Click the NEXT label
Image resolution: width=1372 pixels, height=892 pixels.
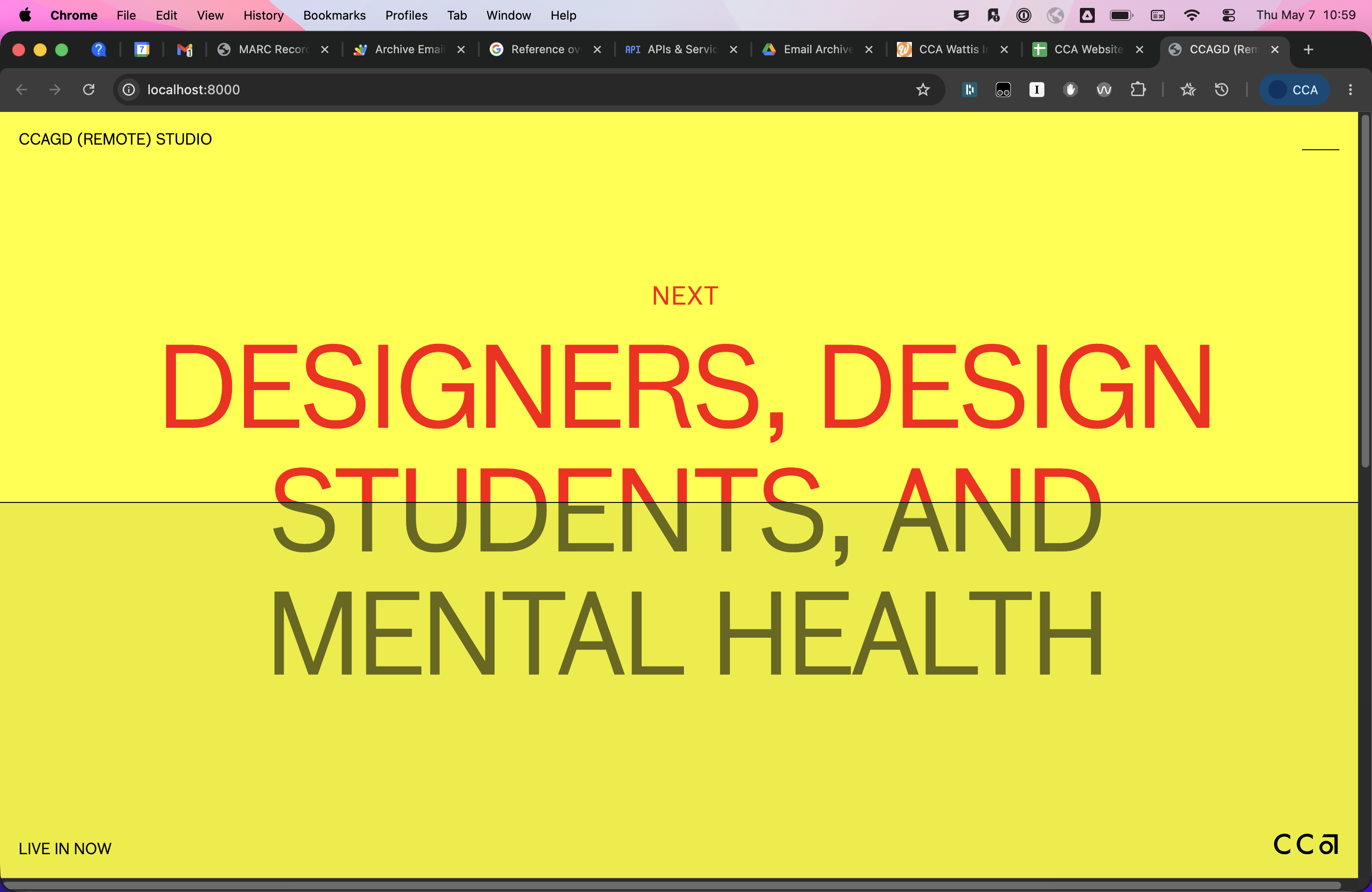[685, 296]
